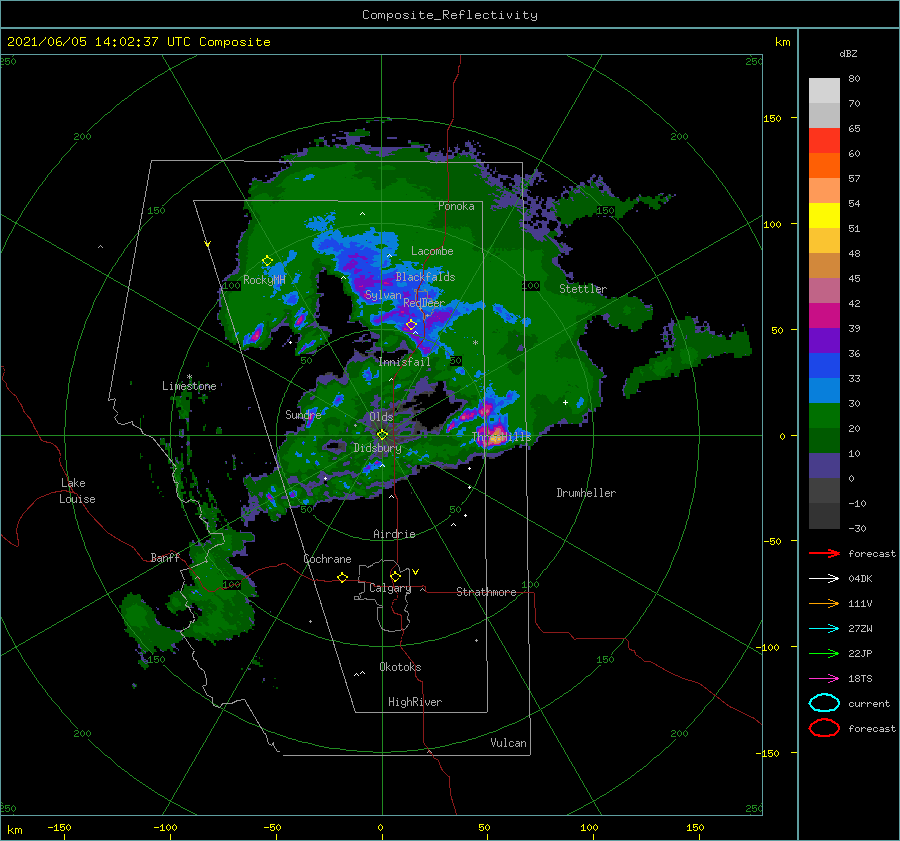Click the Lacombe city label
The image size is (900, 841).
[x=432, y=251]
